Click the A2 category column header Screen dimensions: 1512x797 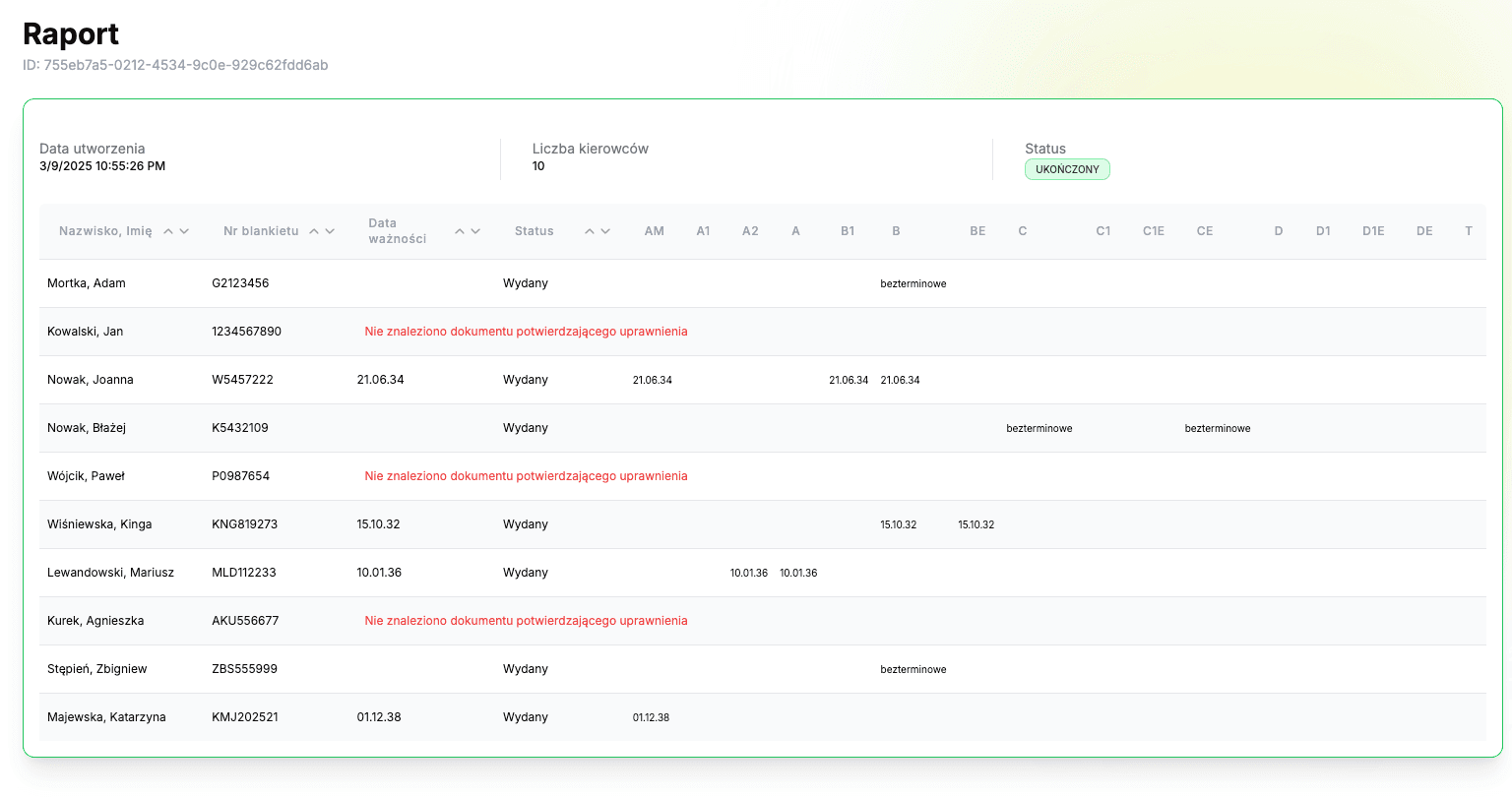(x=750, y=231)
